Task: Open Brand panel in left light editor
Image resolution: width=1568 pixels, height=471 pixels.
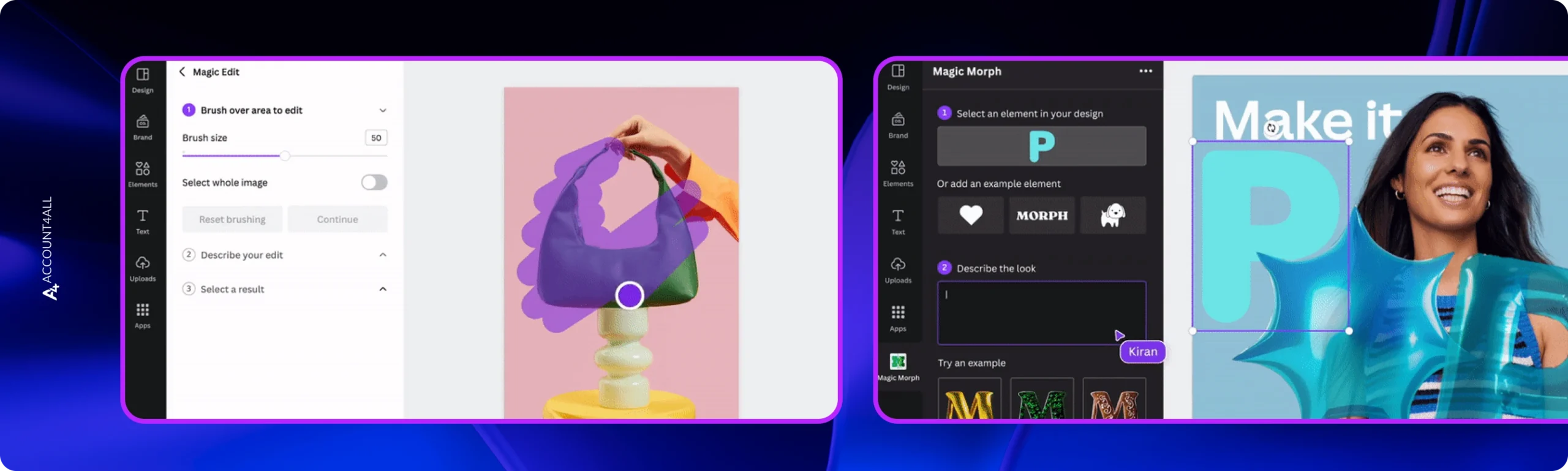Action: 143,127
